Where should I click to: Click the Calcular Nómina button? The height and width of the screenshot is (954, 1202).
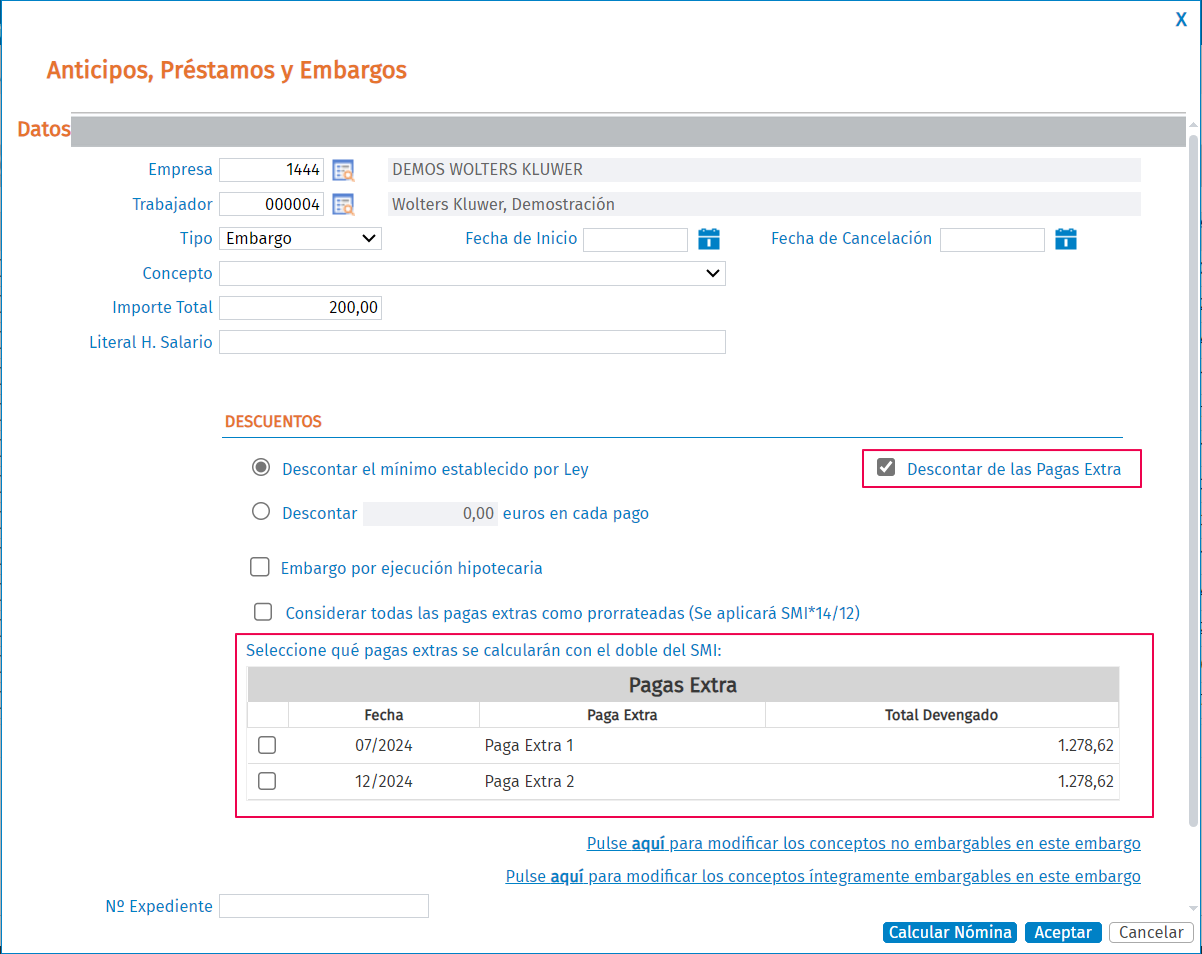950,932
